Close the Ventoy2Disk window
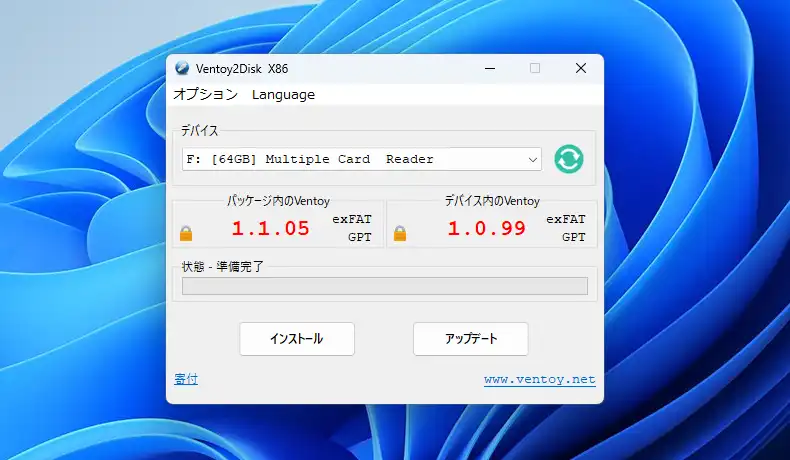 coord(580,68)
